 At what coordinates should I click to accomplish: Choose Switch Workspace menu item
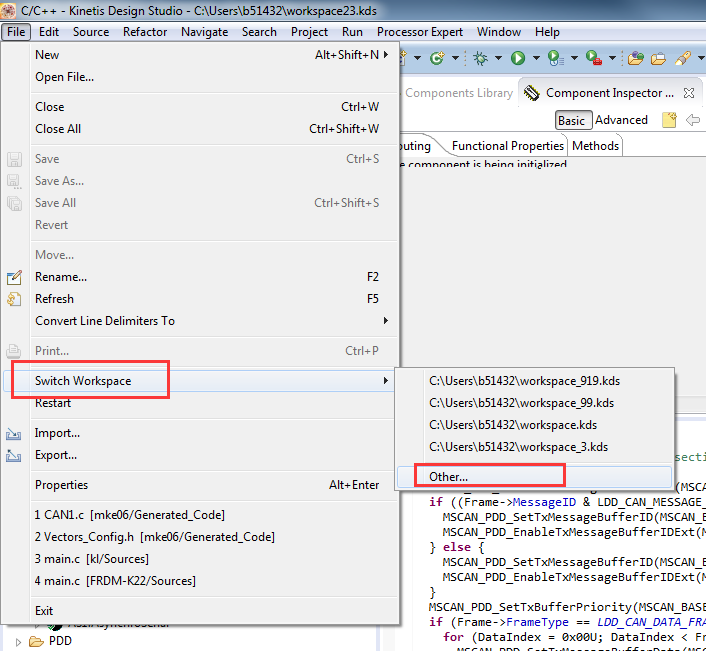[198, 381]
